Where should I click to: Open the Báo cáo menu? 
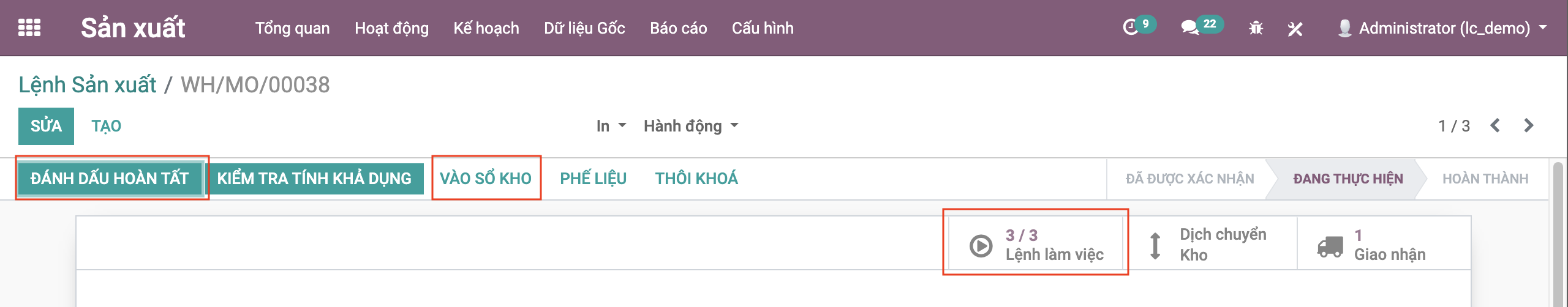[x=678, y=28]
